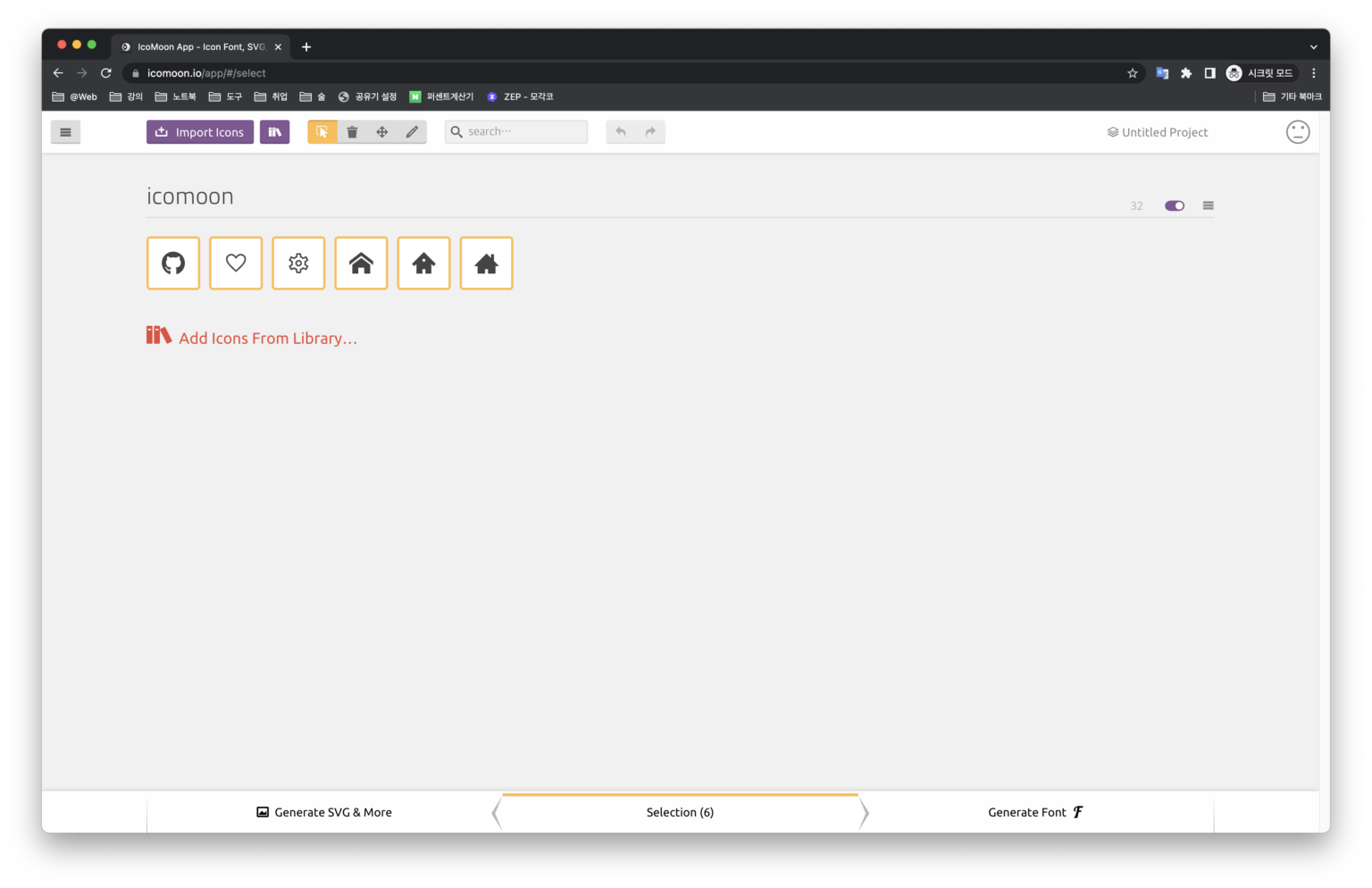The width and height of the screenshot is (1372, 888).
Task: Pick the Move arrows tool
Action: click(x=382, y=132)
